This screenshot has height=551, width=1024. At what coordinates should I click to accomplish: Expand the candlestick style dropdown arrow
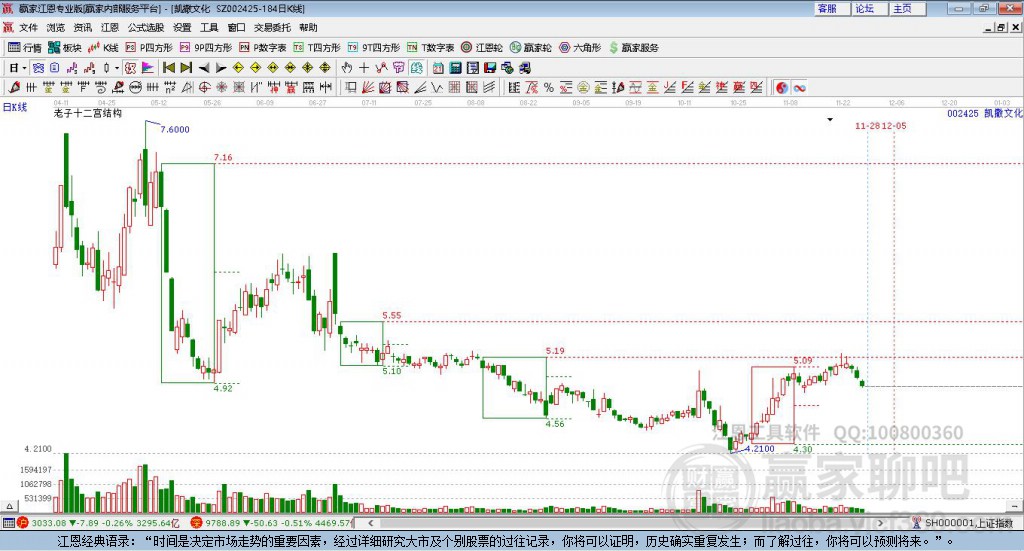click(x=117, y=68)
